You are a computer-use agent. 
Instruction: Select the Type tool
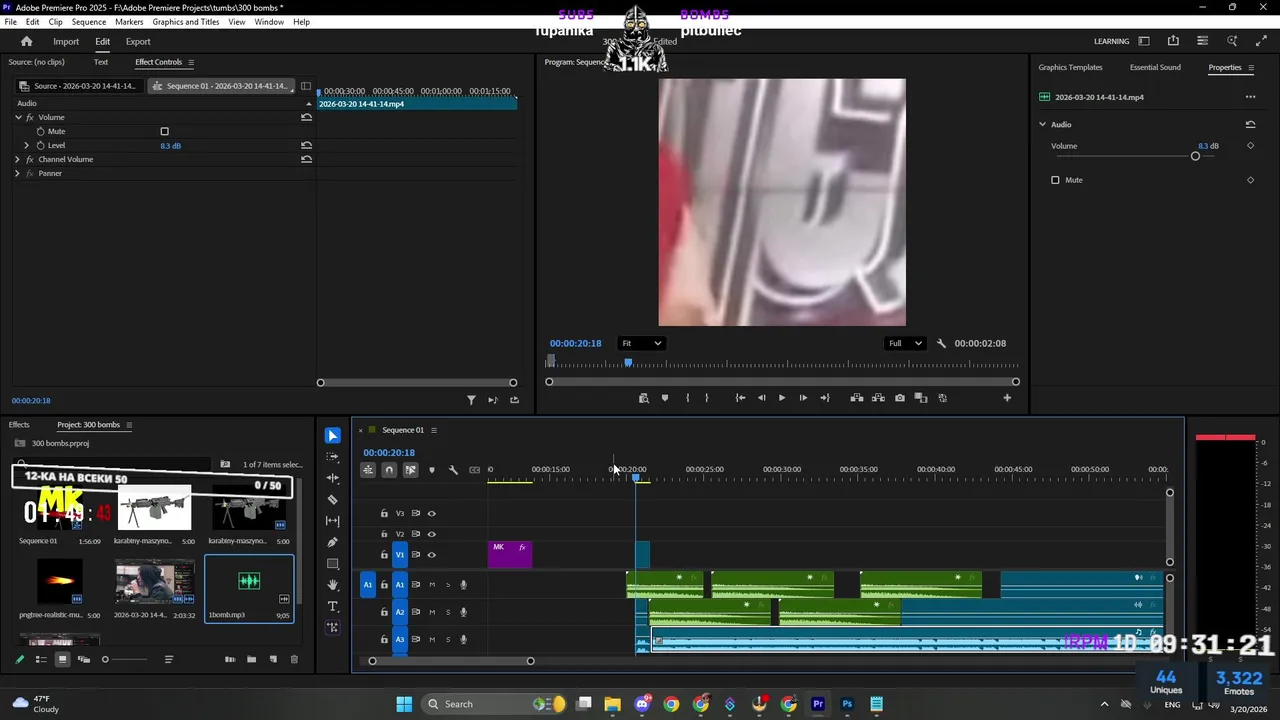click(x=333, y=607)
